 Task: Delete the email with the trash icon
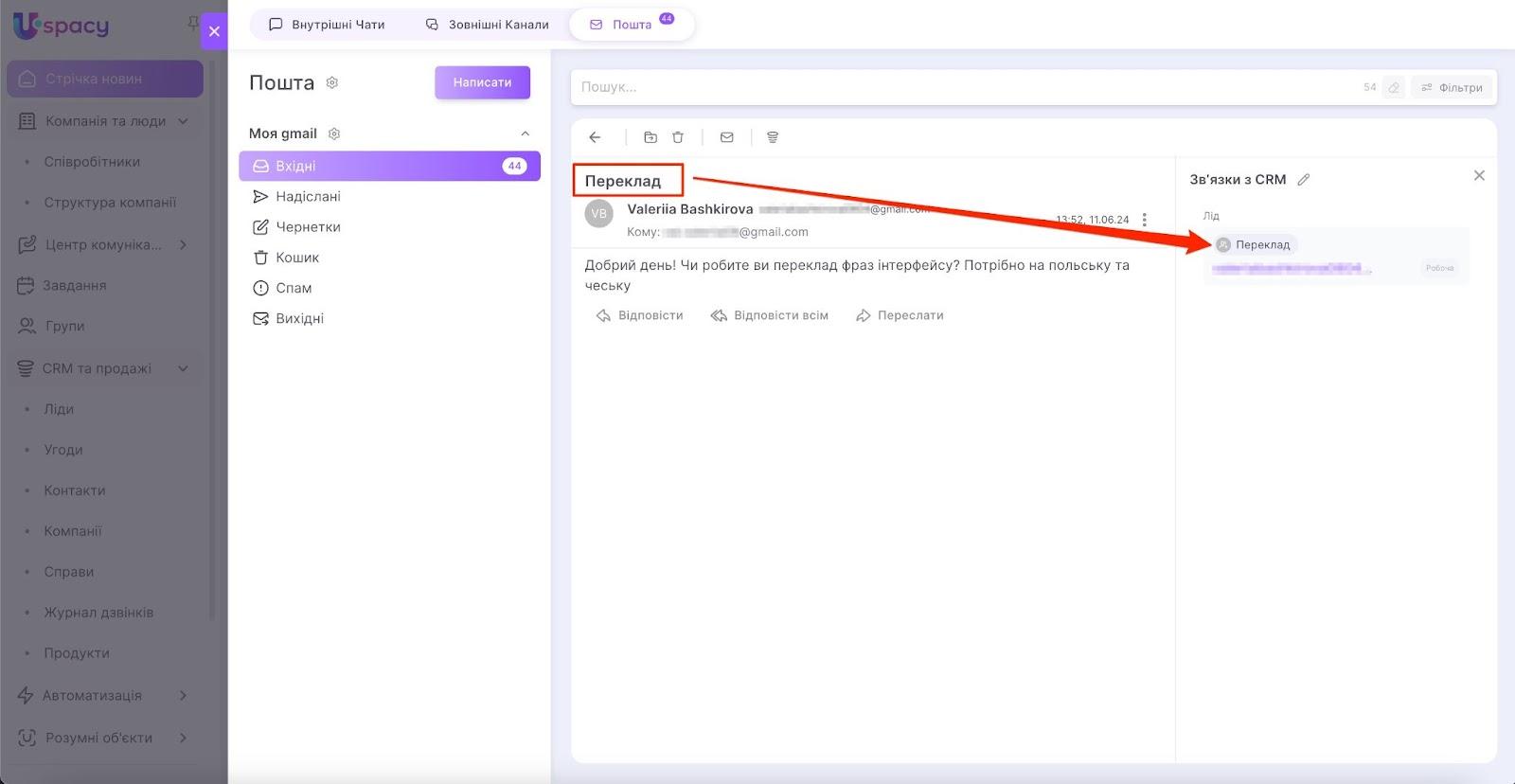point(678,137)
